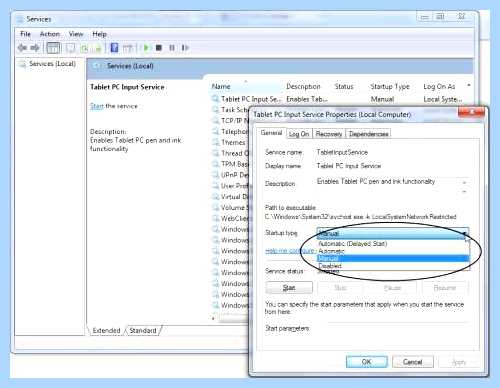This screenshot has height=388, width=500.
Task: Select the Virtual Disk service row
Action: coord(231,197)
